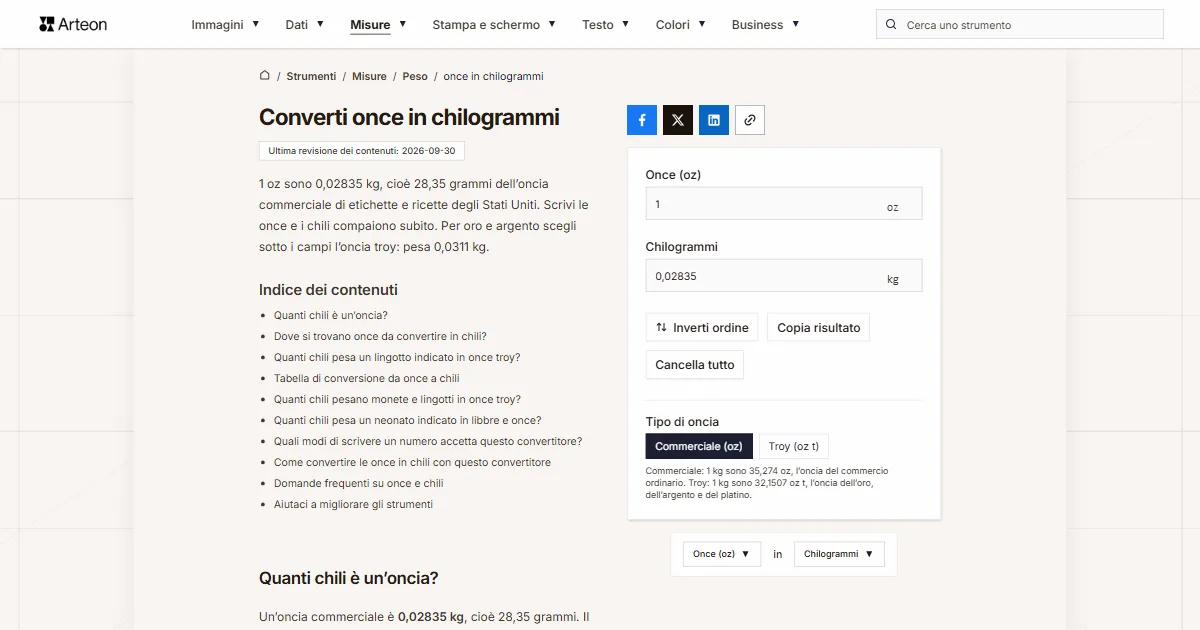The width and height of the screenshot is (1200, 630).
Task: Open the Chilogrammi target unit dropdown
Action: (839, 554)
